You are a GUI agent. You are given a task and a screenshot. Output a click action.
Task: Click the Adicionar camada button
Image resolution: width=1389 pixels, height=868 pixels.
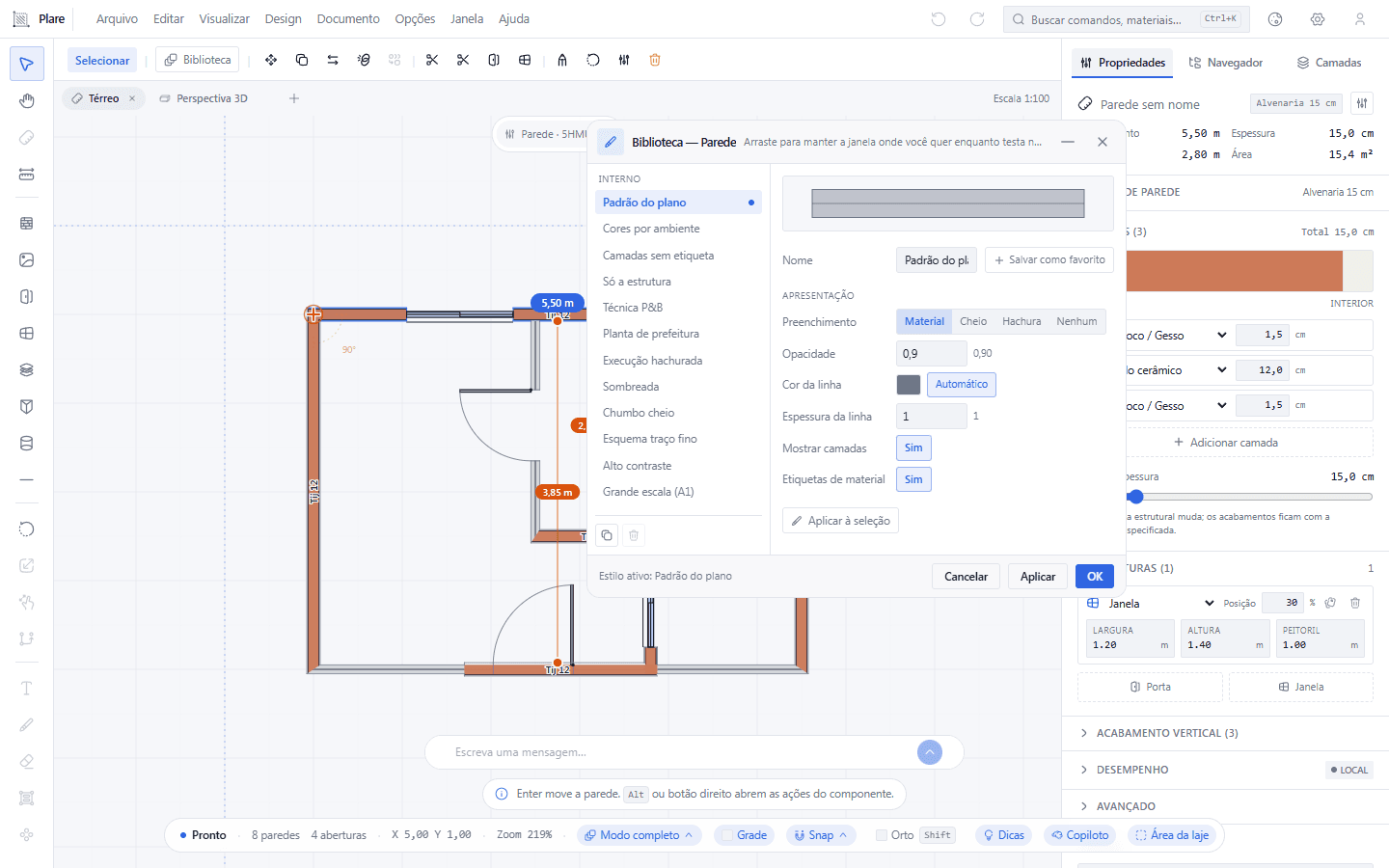click(x=1226, y=443)
